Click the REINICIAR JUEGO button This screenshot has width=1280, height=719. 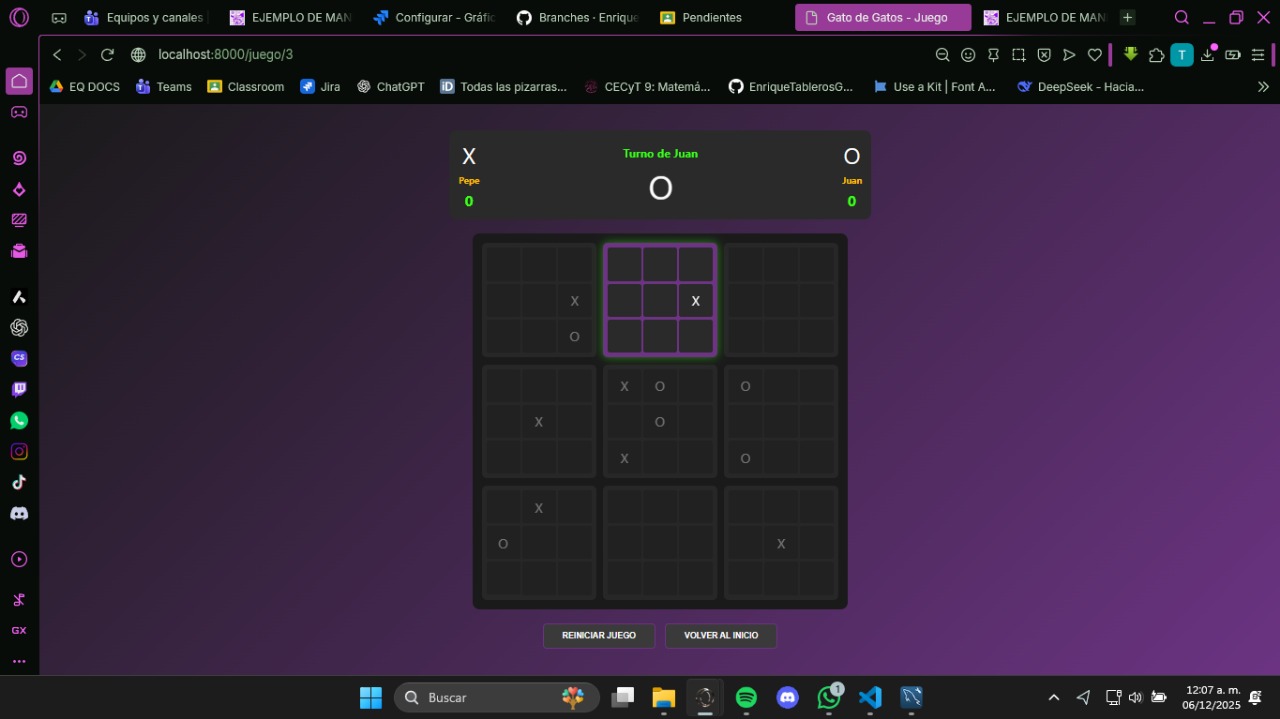point(599,636)
